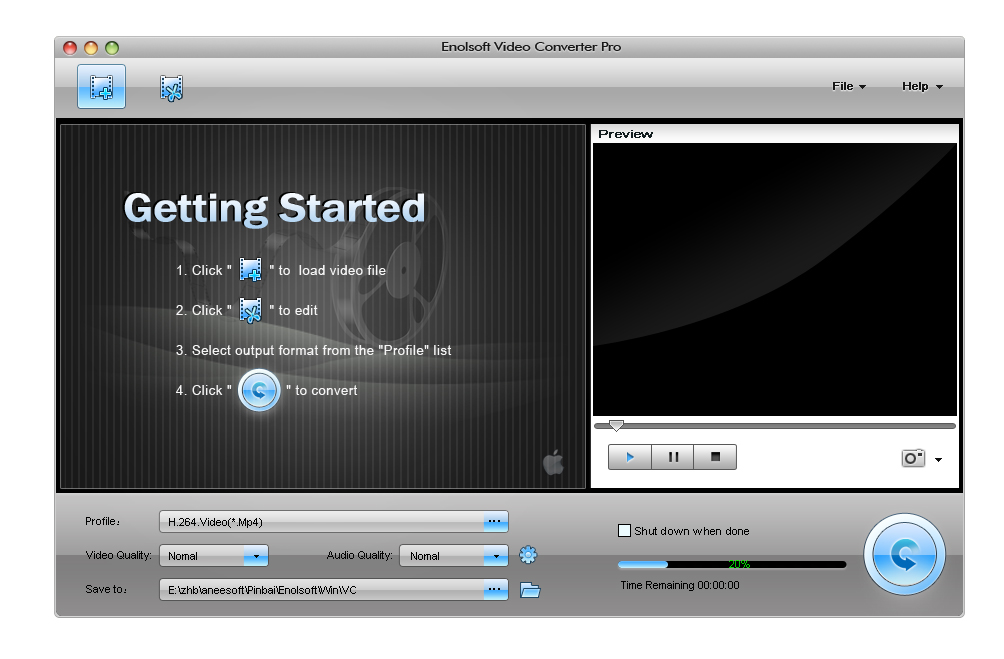
Task: Open the Edit video scissors toolbar icon
Action: 171,88
